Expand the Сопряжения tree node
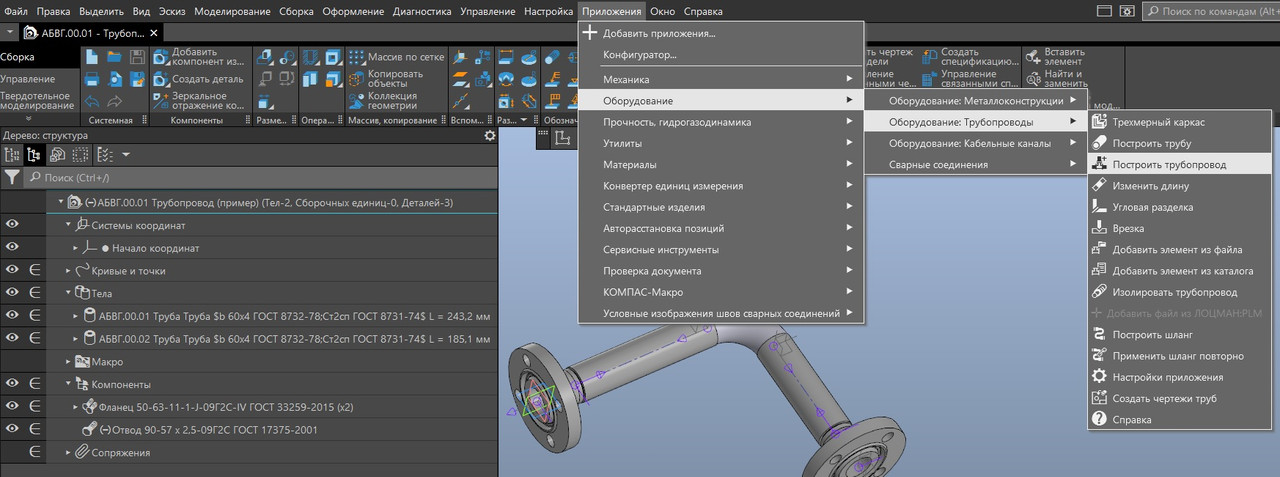The height and width of the screenshot is (477, 1280). point(69,453)
